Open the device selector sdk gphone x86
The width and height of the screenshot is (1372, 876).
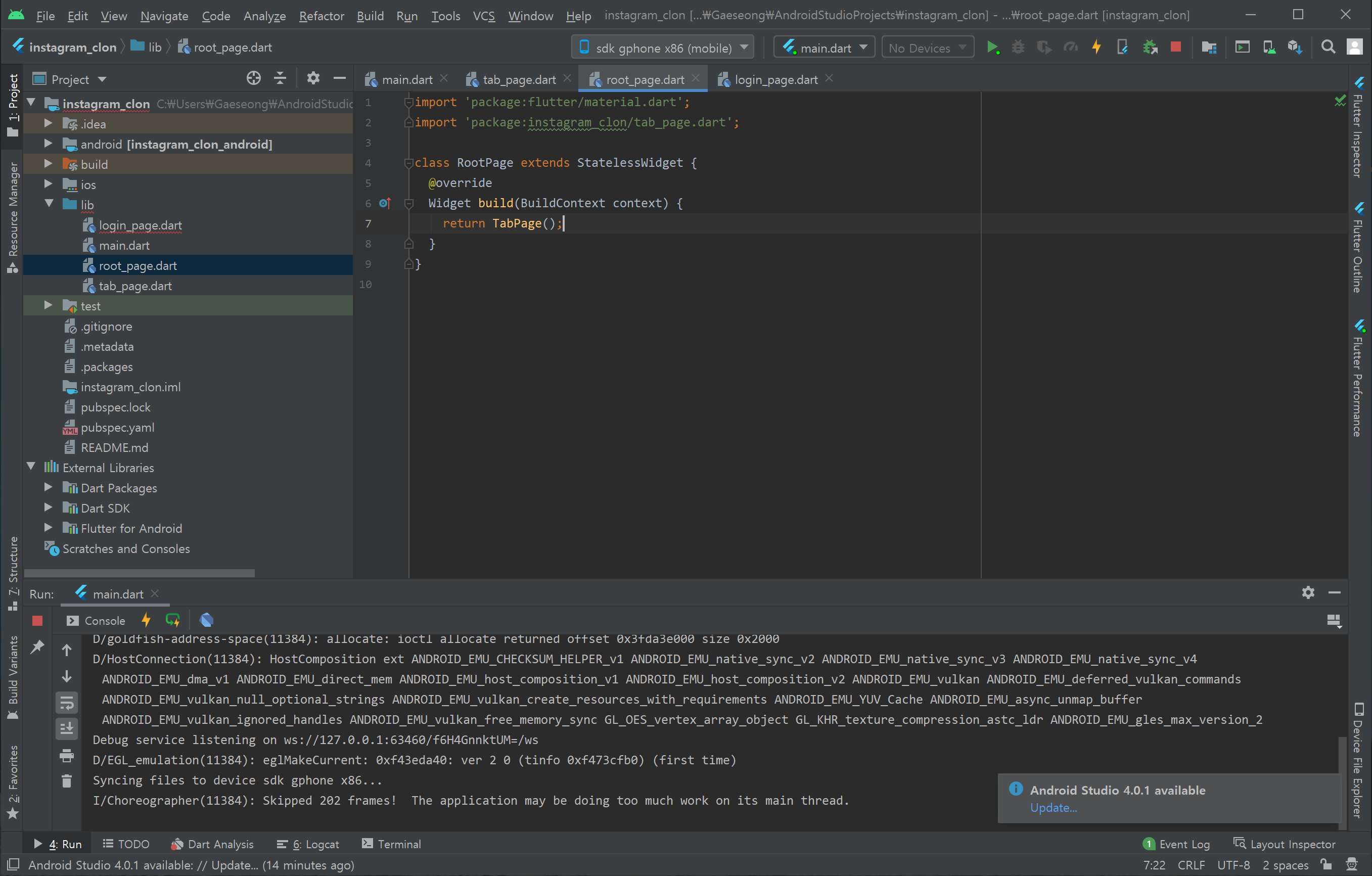coord(663,48)
